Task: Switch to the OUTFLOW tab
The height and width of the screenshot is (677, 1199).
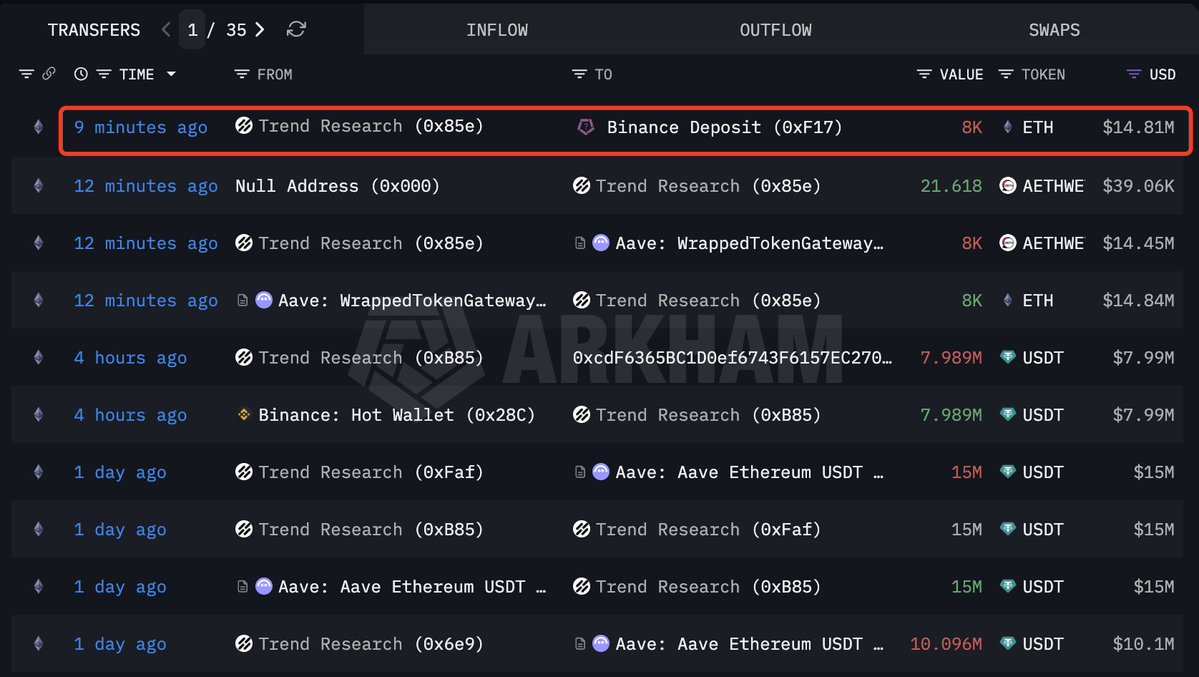Action: click(775, 30)
